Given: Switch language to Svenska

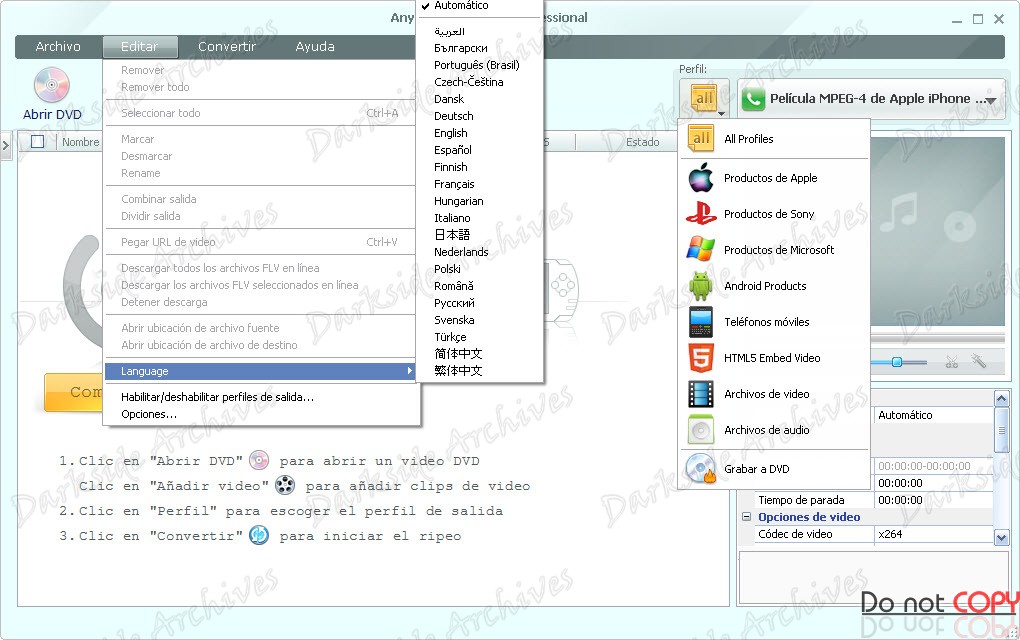Looking at the screenshot, I should (454, 320).
